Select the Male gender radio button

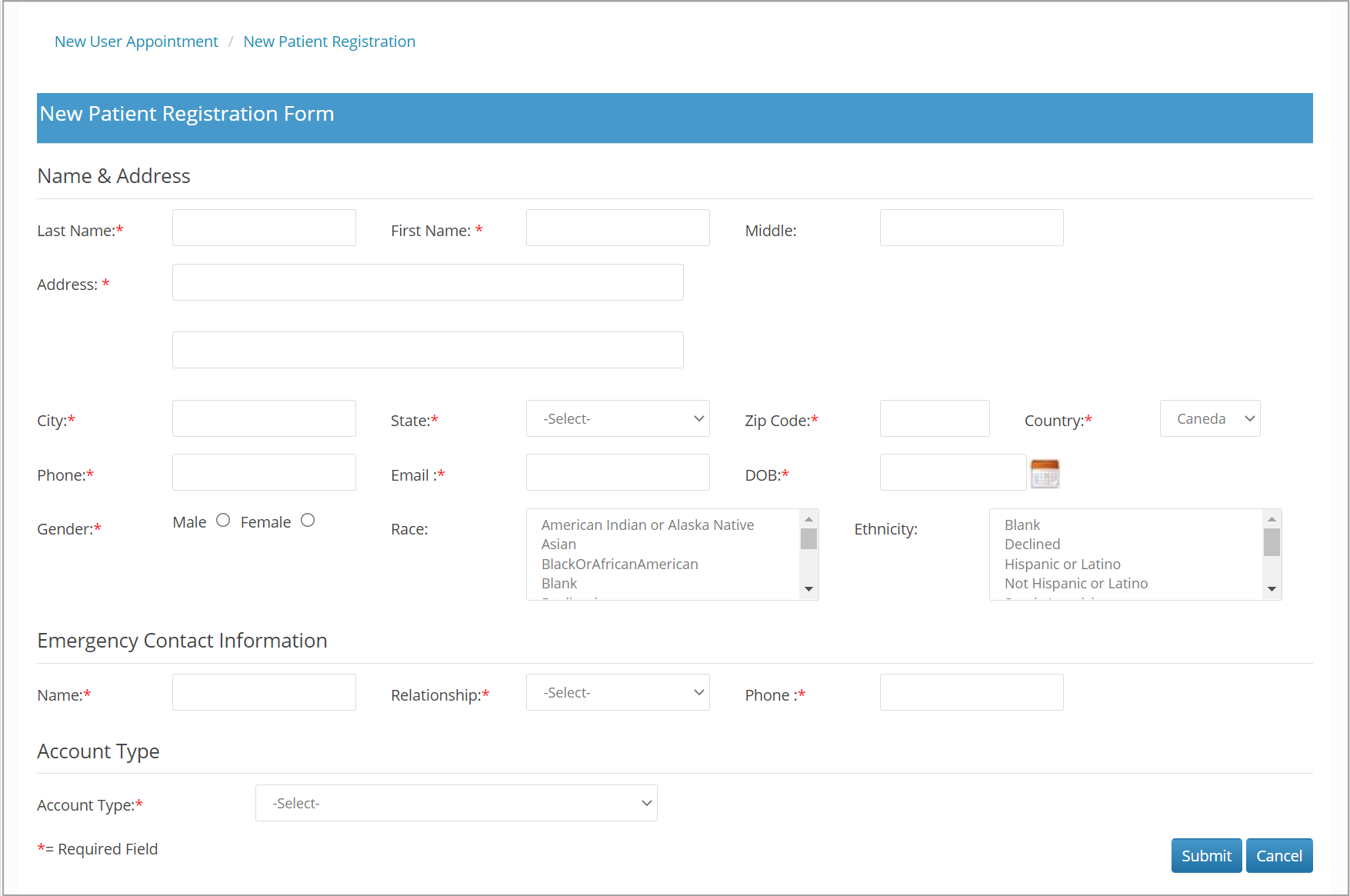tap(223, 521)
